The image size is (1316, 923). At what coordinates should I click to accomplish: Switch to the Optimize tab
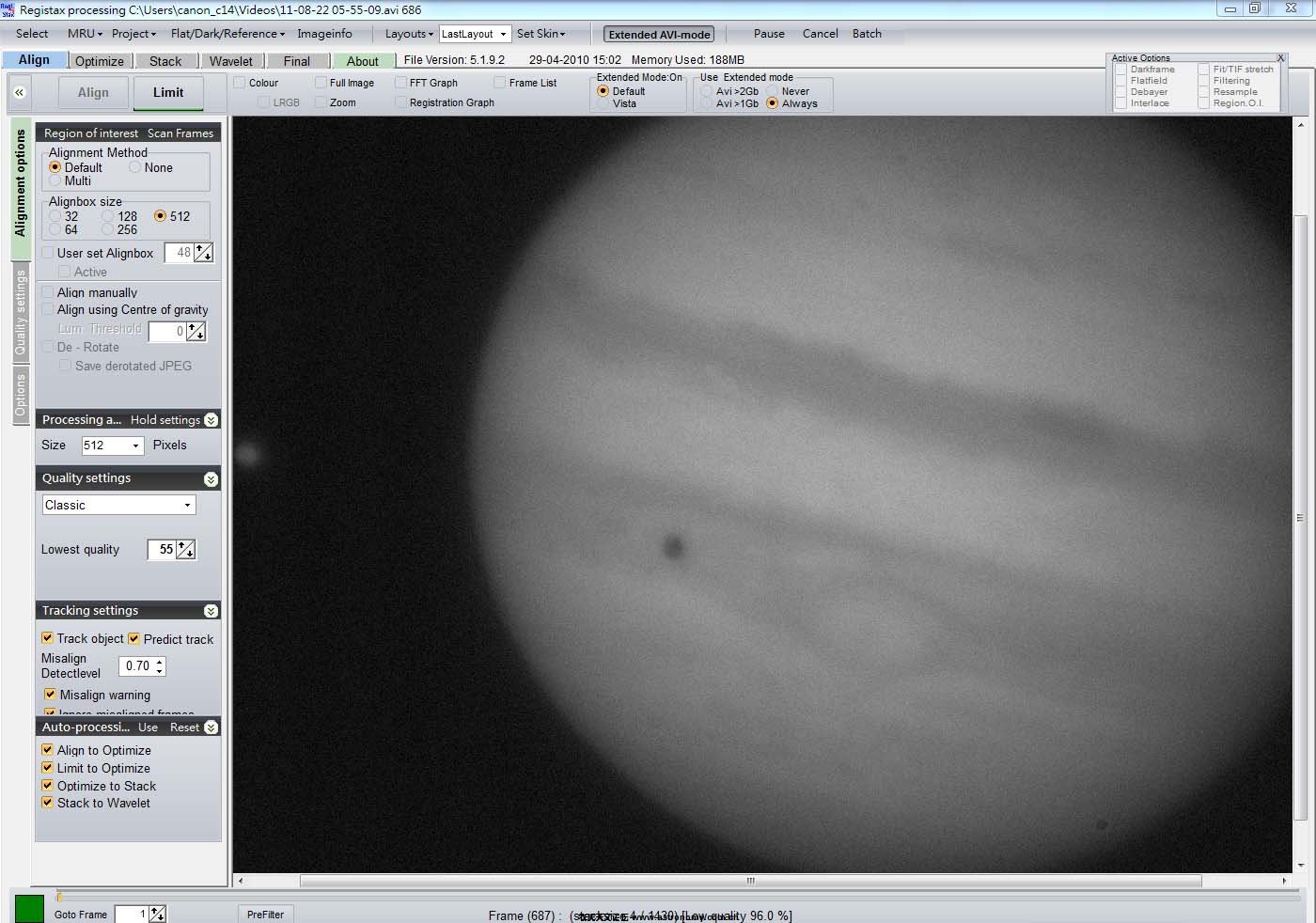(99, 61)
